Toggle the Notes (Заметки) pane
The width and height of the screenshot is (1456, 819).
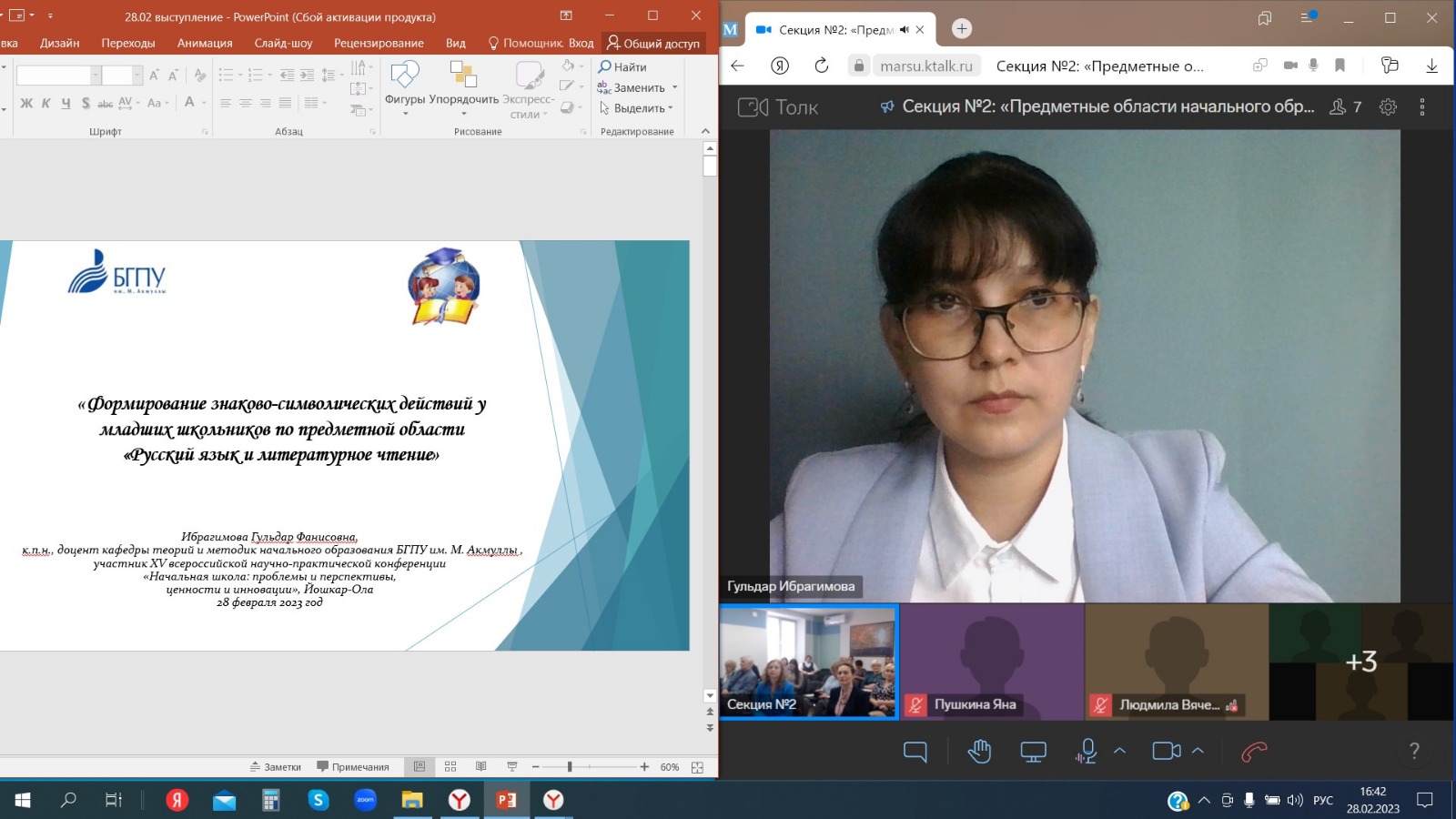[276, 767]
